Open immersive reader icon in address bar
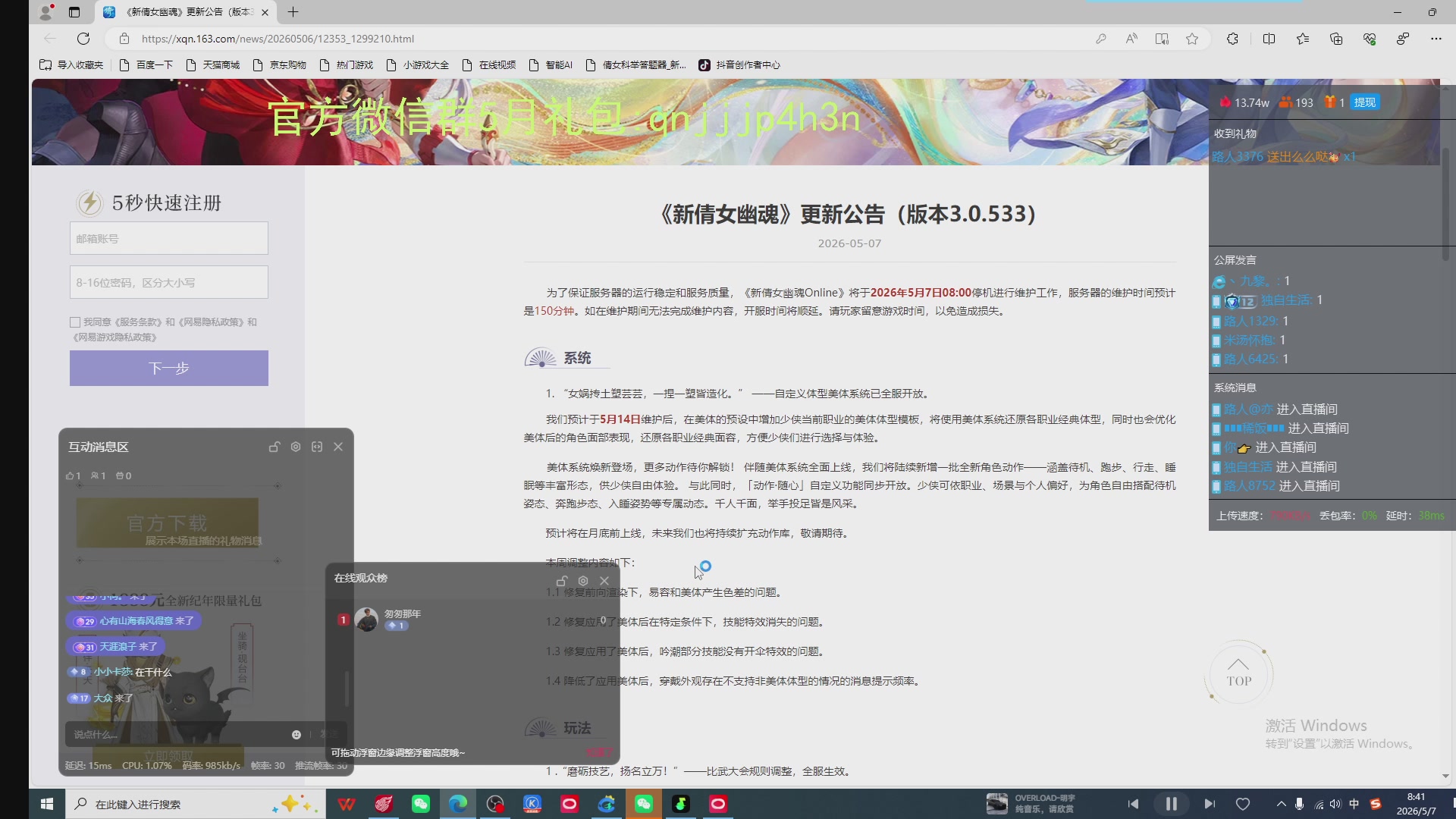1456x819 pixels. (x=1161, y=39)
